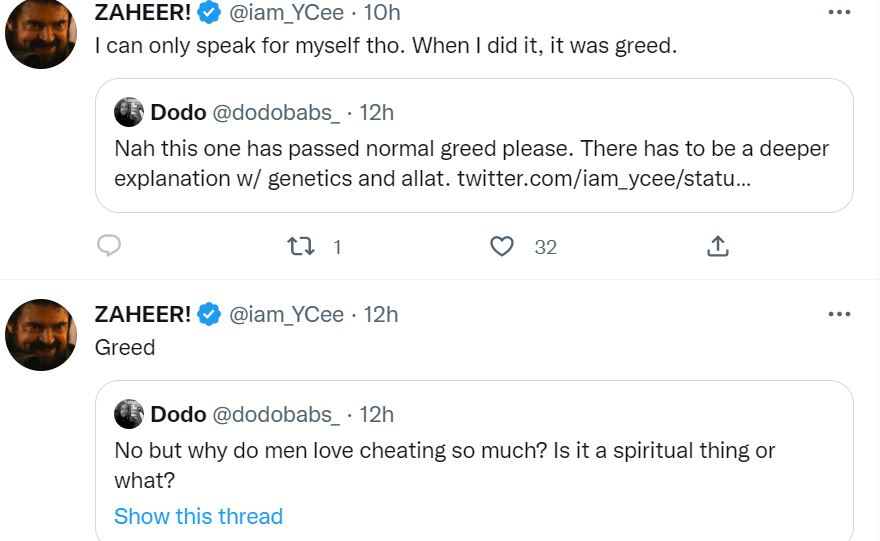The width and height of the screenshot is (880, 541).
Task: Click verified badge on second ZAHEER! tweet
Action: pos(209,314)
